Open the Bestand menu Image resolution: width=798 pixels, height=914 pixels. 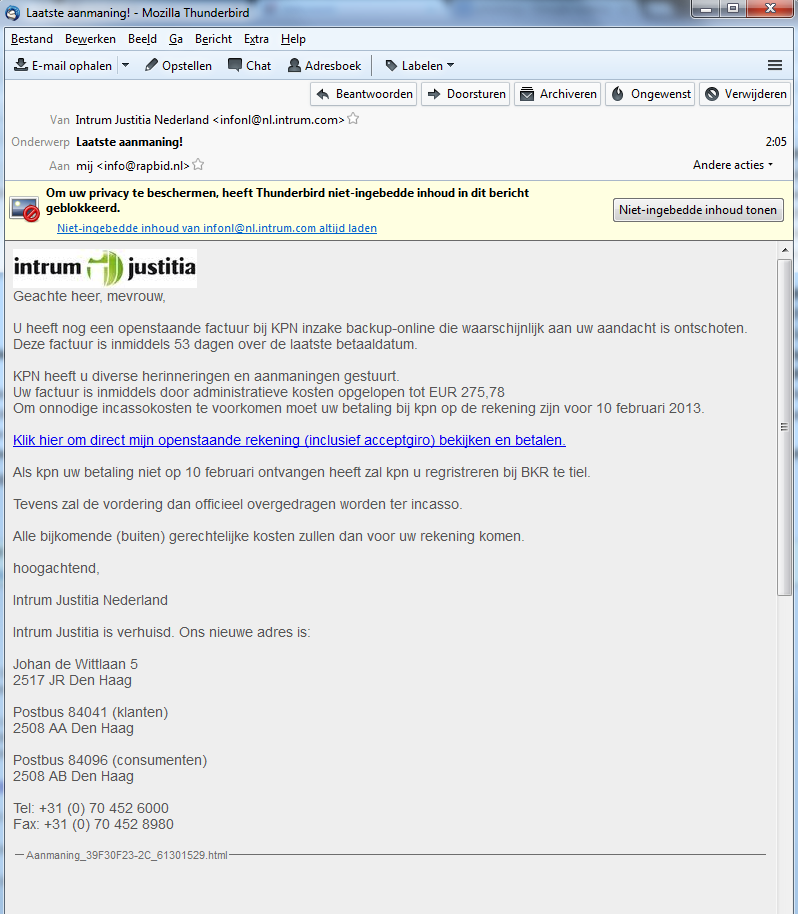pyautogui.click(x=32, y=39)
